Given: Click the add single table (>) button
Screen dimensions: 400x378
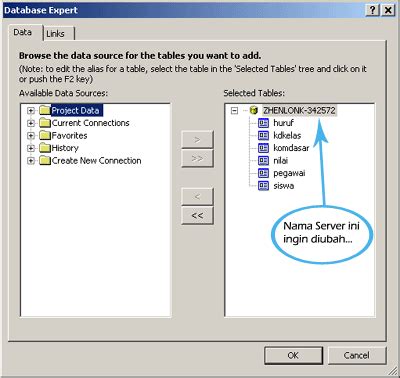Looking at the screenshot, I should click(x=197, y=139).
